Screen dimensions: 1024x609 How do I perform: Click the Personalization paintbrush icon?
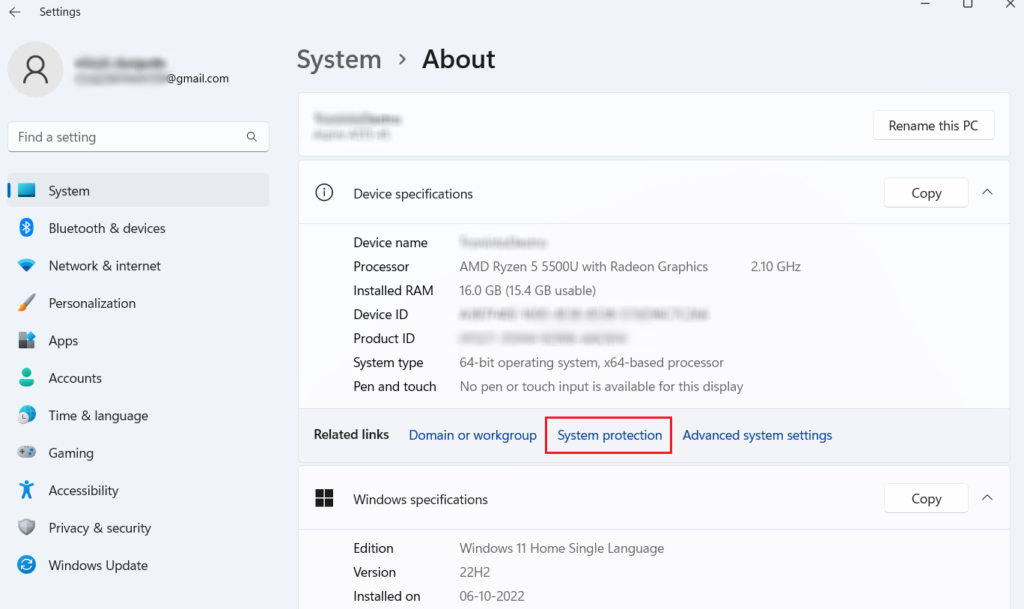(27, 303)
